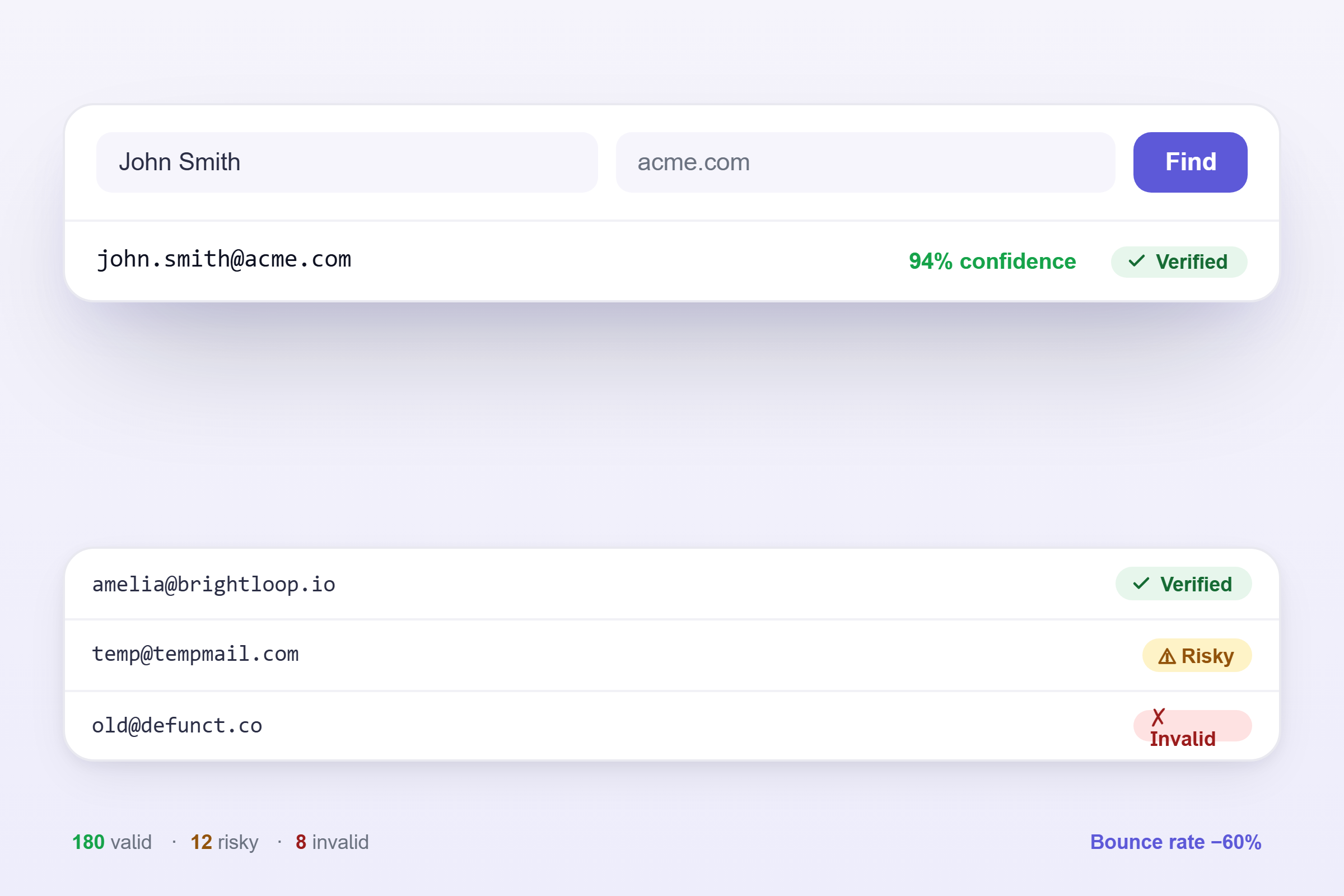Click the Invalid badge for old@defunct.co
Image resolution: width=1344 pixels, height=896 pixels.
pyautogui.click(x=1193, y=726)
